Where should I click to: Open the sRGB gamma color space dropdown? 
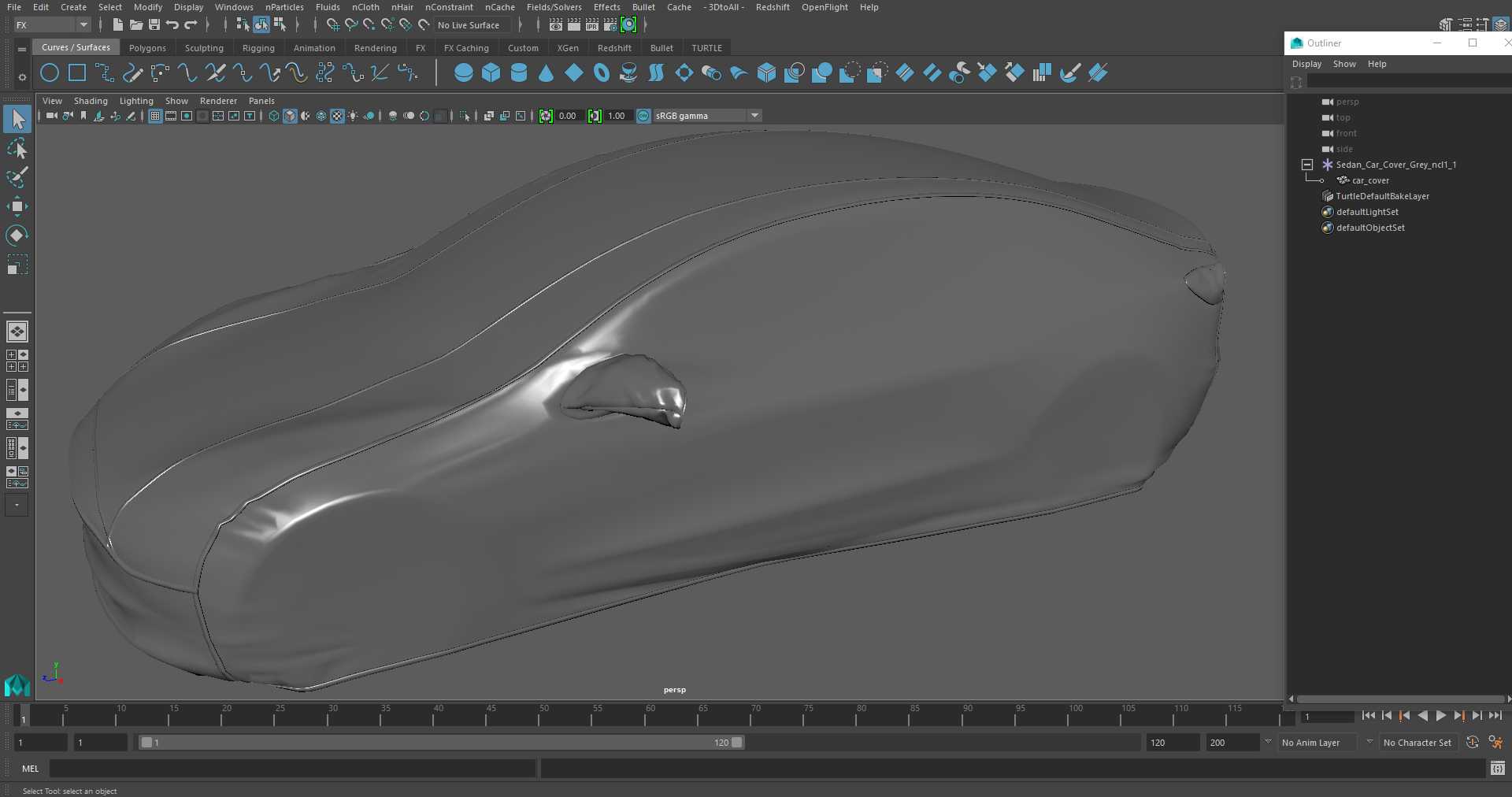707,116
